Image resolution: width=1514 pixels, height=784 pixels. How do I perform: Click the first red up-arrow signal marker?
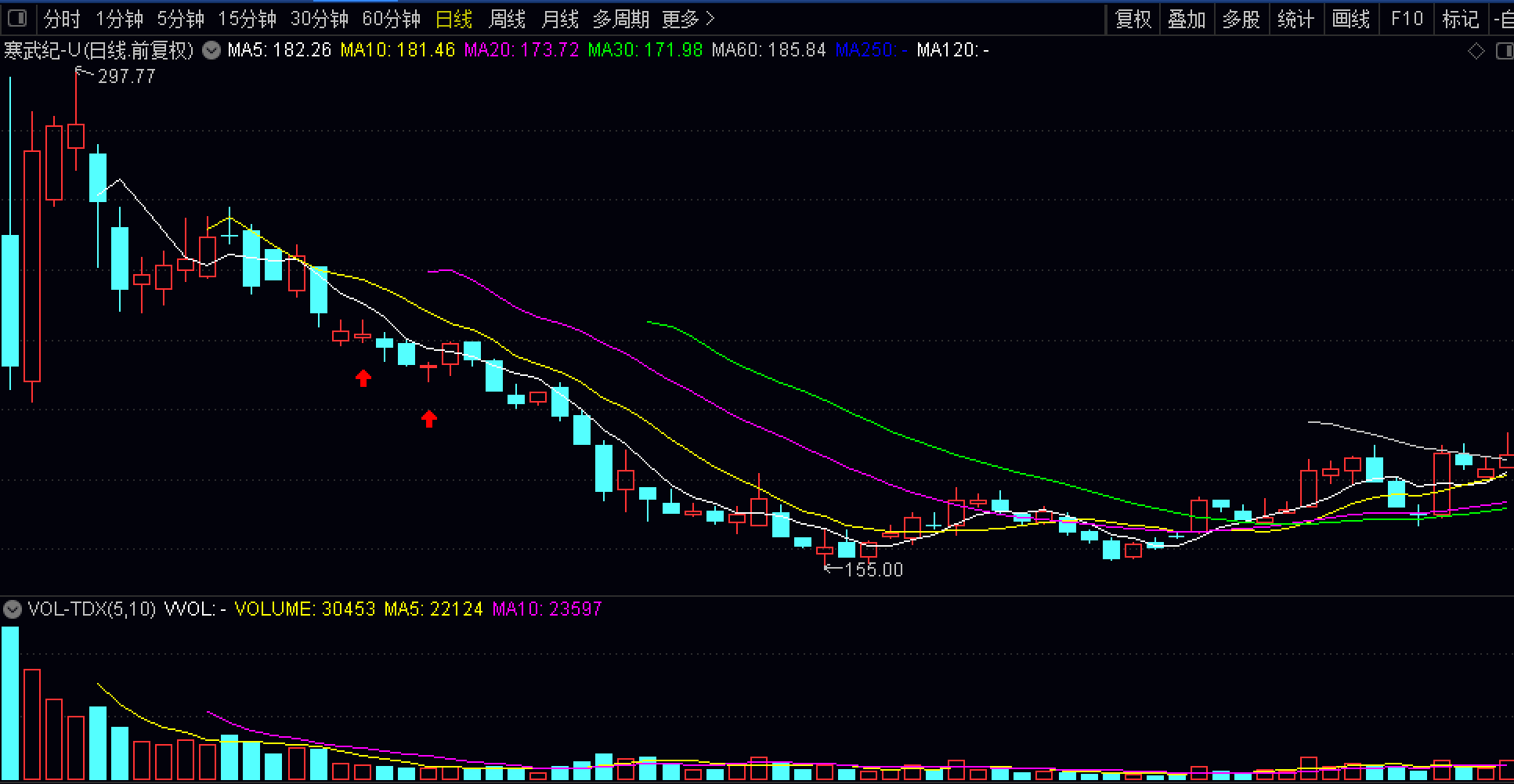tap(363, 378)
